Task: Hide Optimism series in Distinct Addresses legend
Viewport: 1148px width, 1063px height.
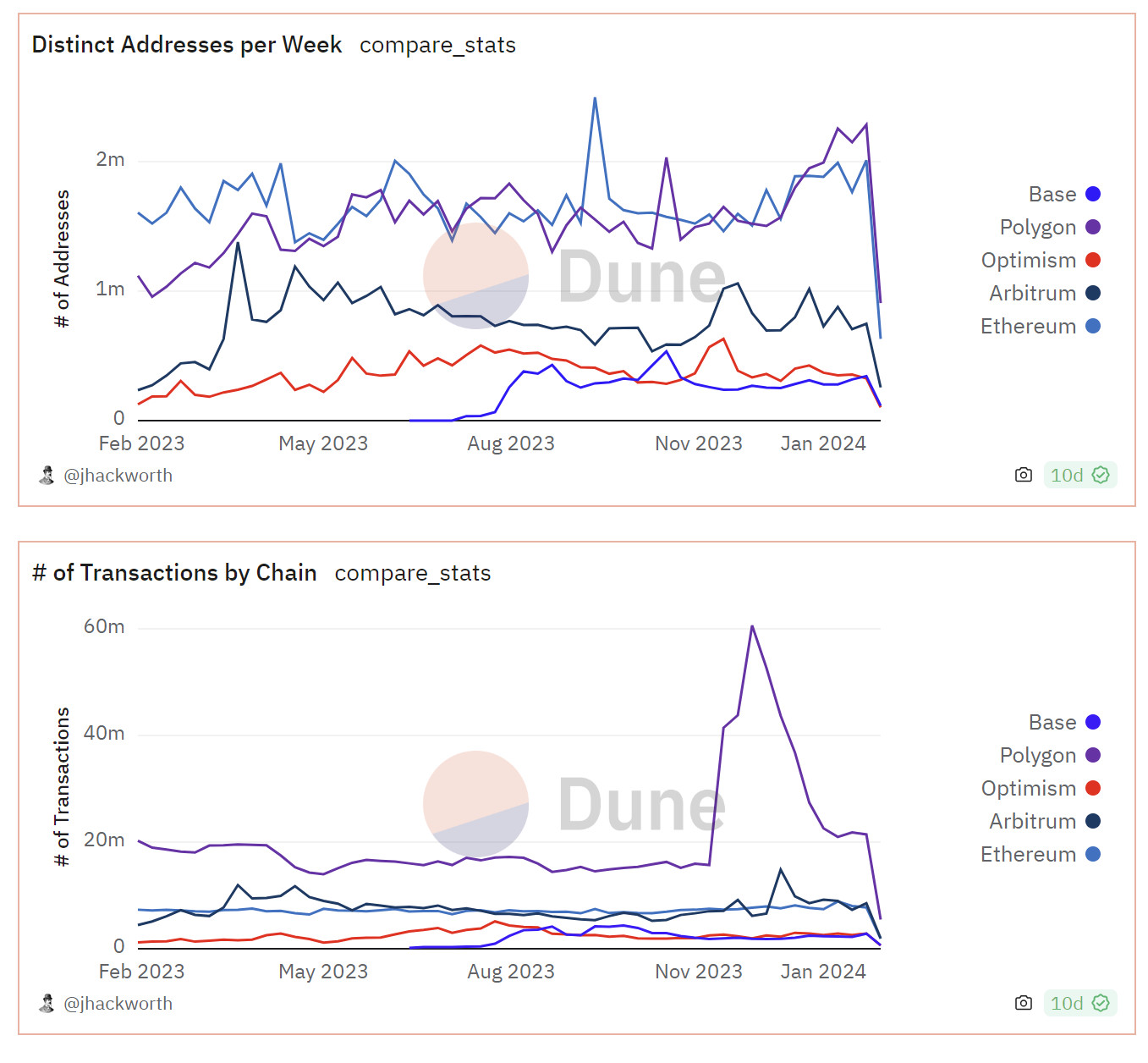Action: 1092,261
